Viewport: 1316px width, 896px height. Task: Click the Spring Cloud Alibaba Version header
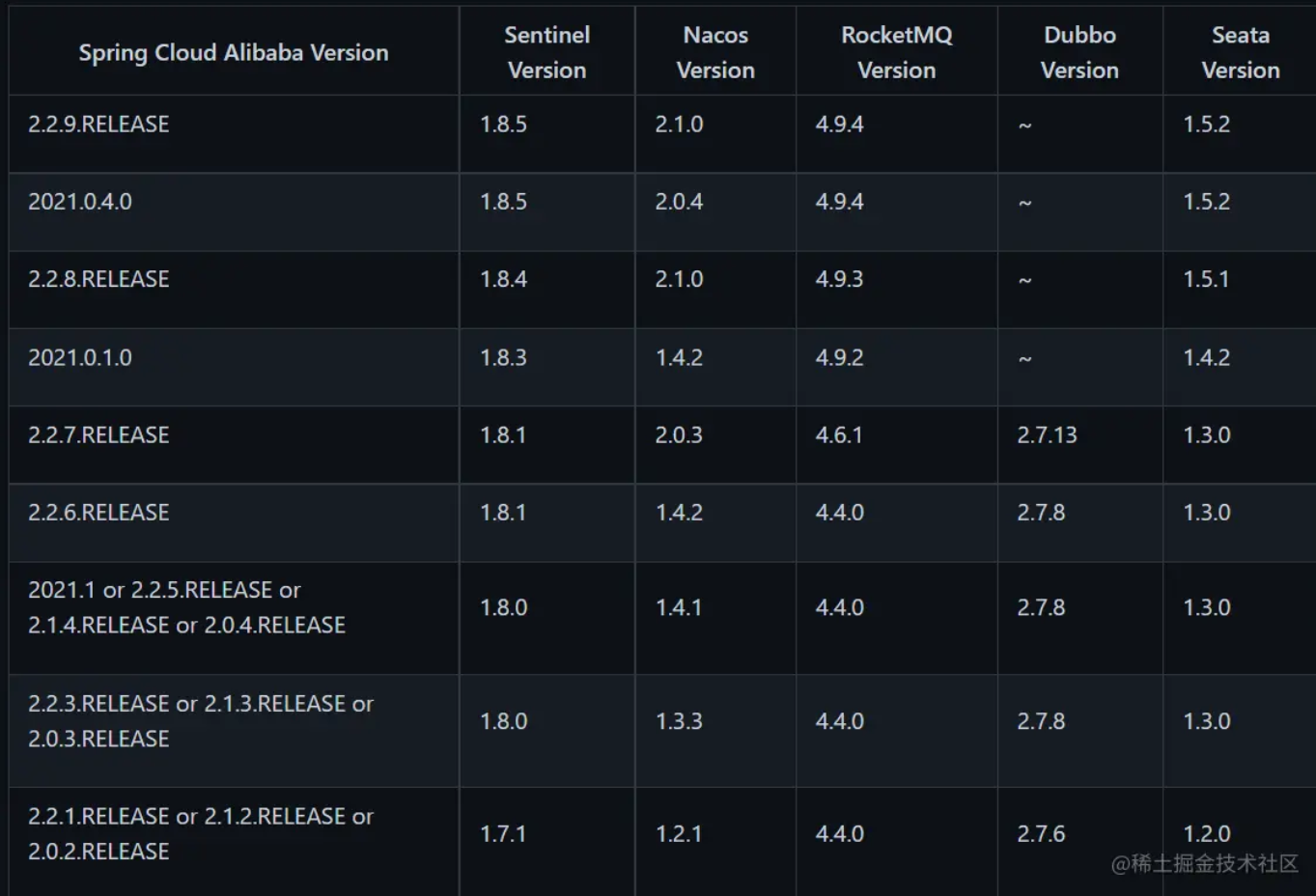click(233, 53)
